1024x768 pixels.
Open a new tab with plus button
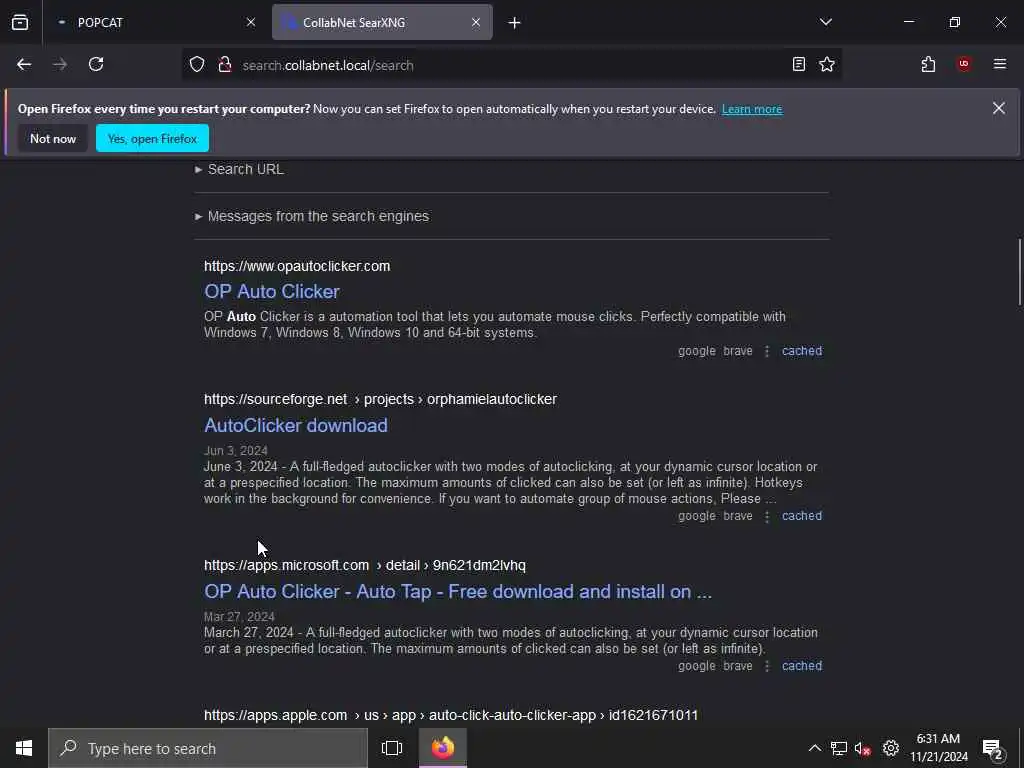tap(514, 22)
